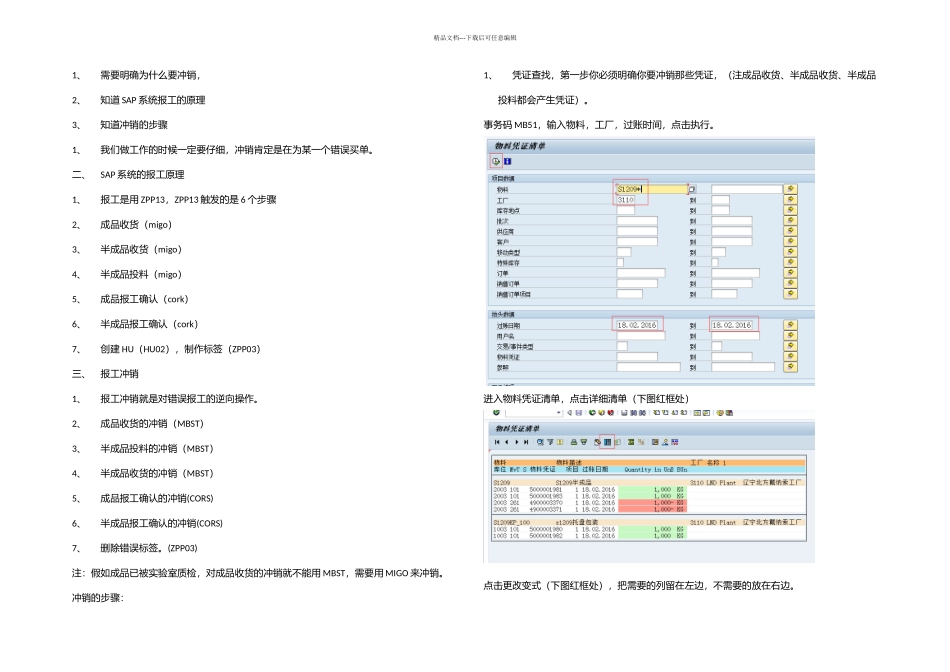Image resolution: width=950 pixels, height=672 pixels.
Task: Click the 过账日期 to-date field 18.02.2016
Action: pos(732,325)
